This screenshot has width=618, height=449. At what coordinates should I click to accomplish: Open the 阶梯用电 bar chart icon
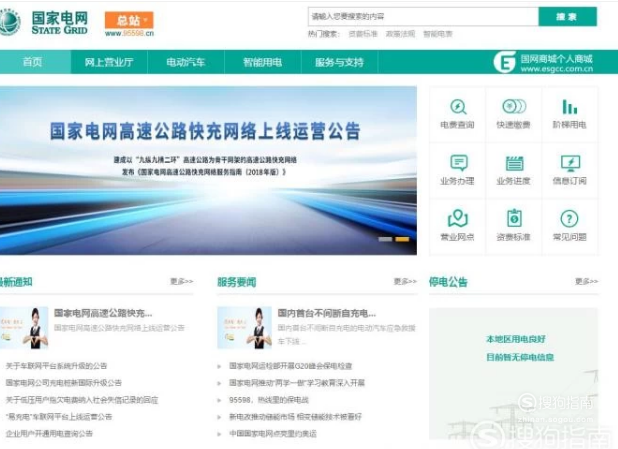(x=570, y=107)
